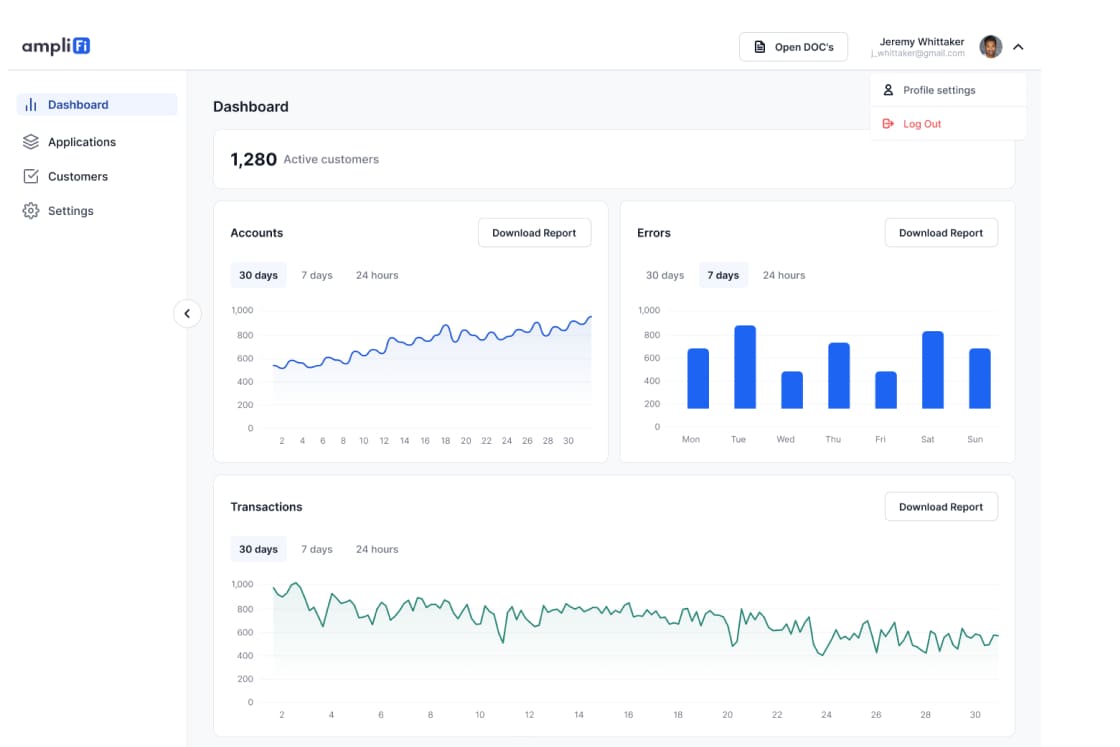Download the Errors report
This screenshot has height=747, width=1120.
pyautogui.click(x=941, y=233)
